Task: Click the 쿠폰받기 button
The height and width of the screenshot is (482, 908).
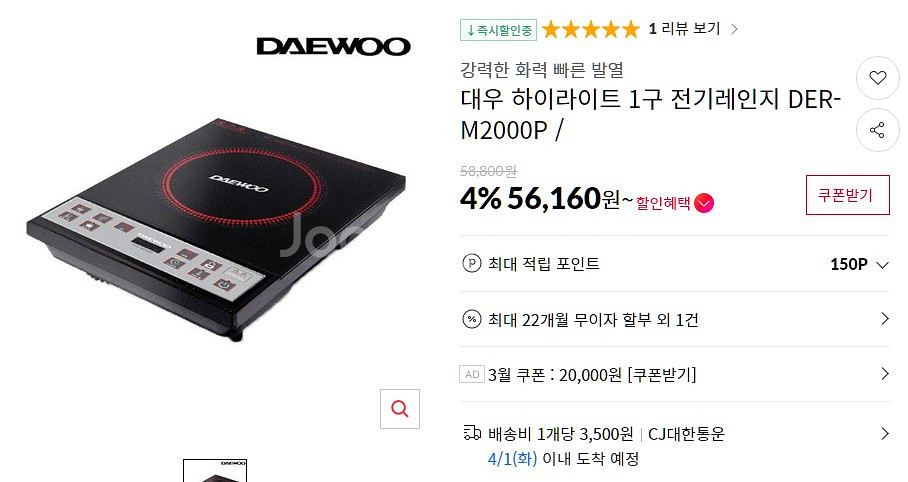Action: (847, 195)
